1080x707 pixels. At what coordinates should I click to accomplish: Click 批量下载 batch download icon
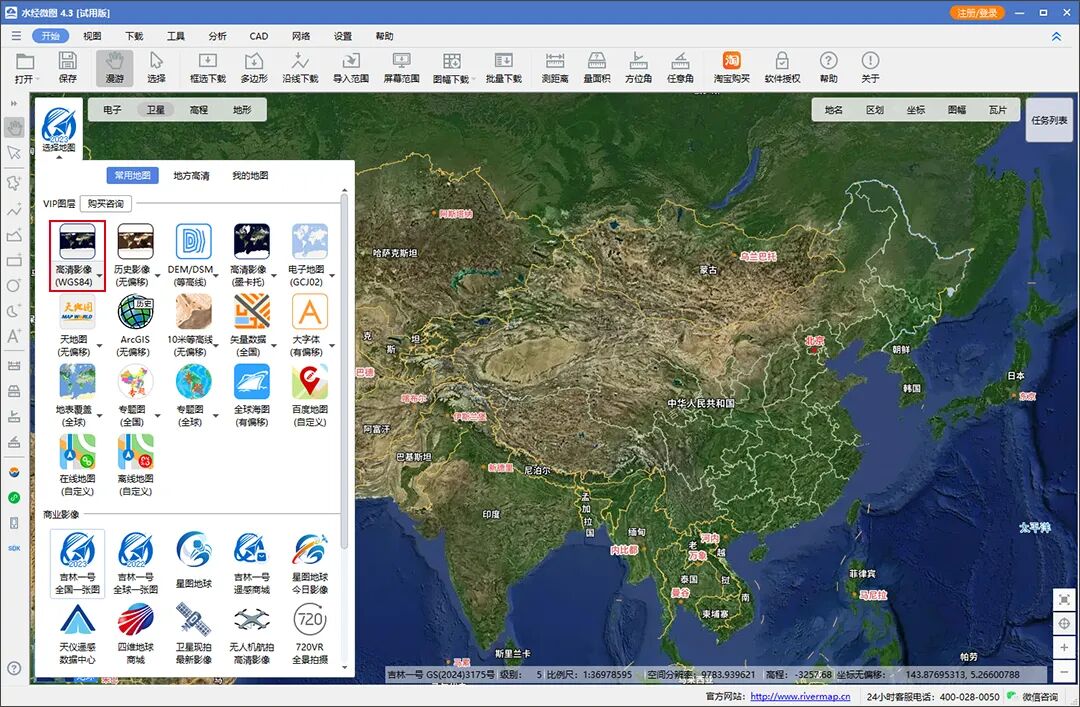click(x=503, y=68)
